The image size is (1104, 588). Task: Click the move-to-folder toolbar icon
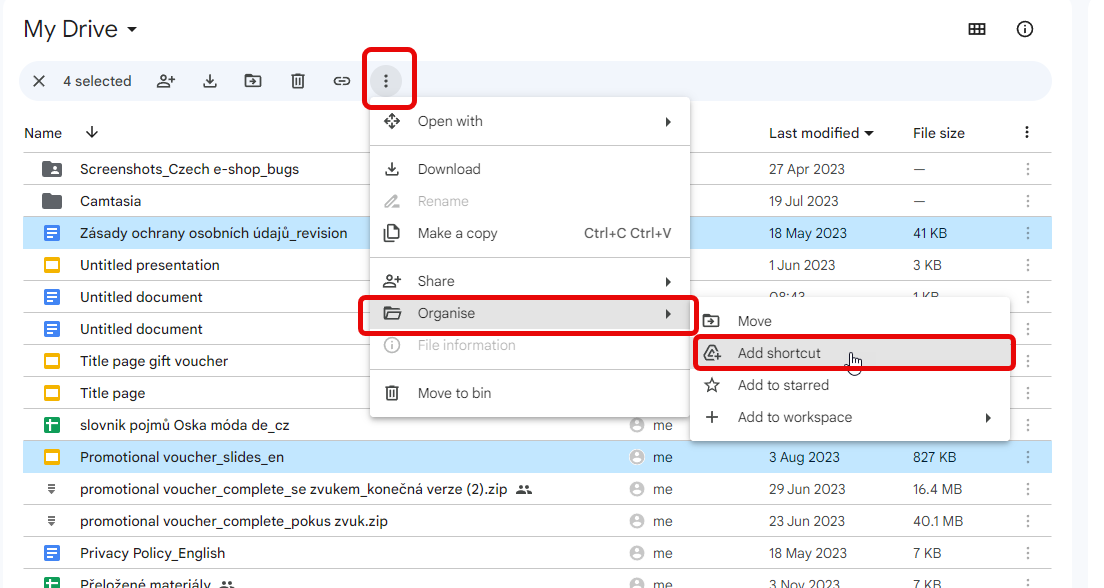253,81
